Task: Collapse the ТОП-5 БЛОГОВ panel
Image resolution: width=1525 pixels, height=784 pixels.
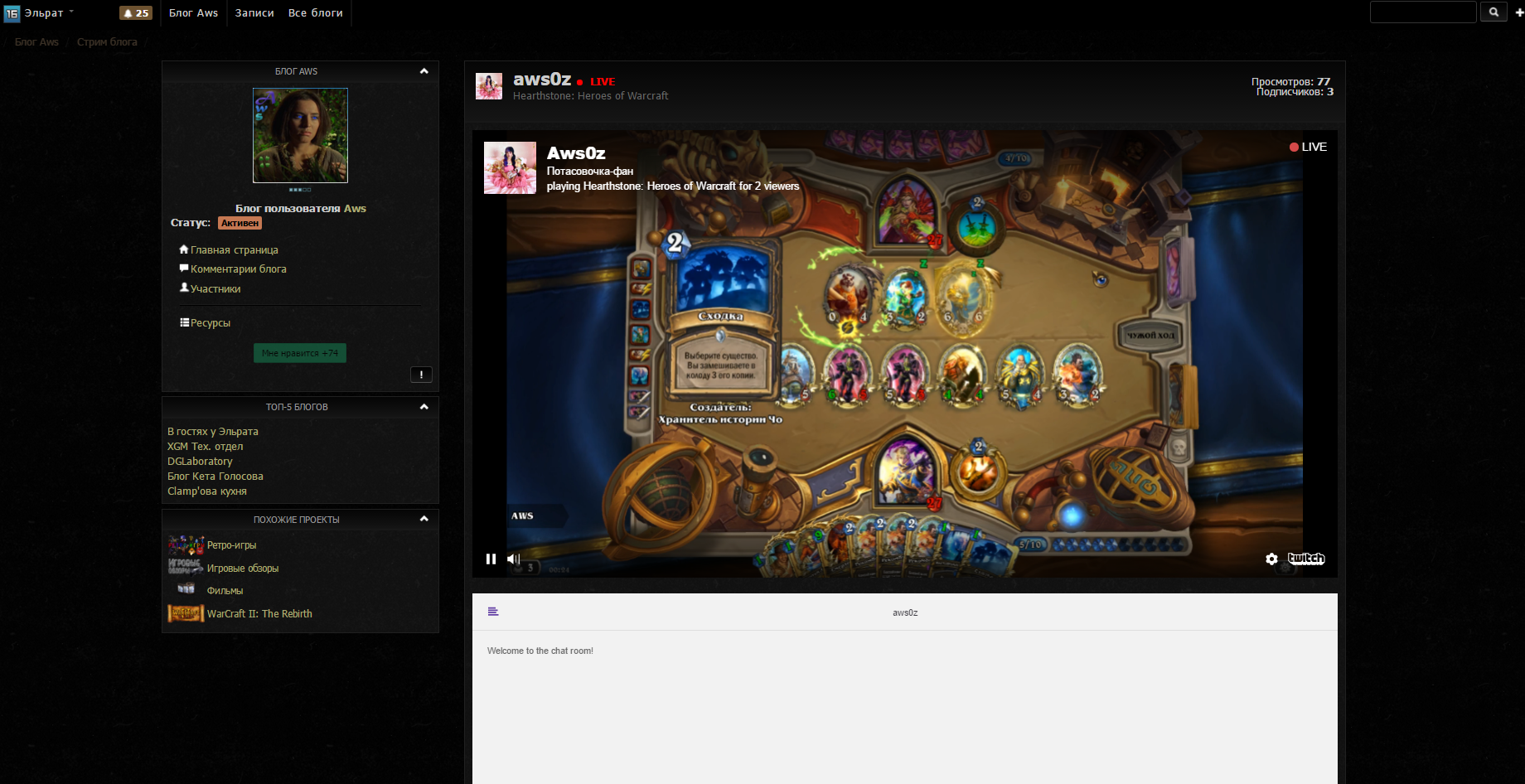Action: (424, 407)
